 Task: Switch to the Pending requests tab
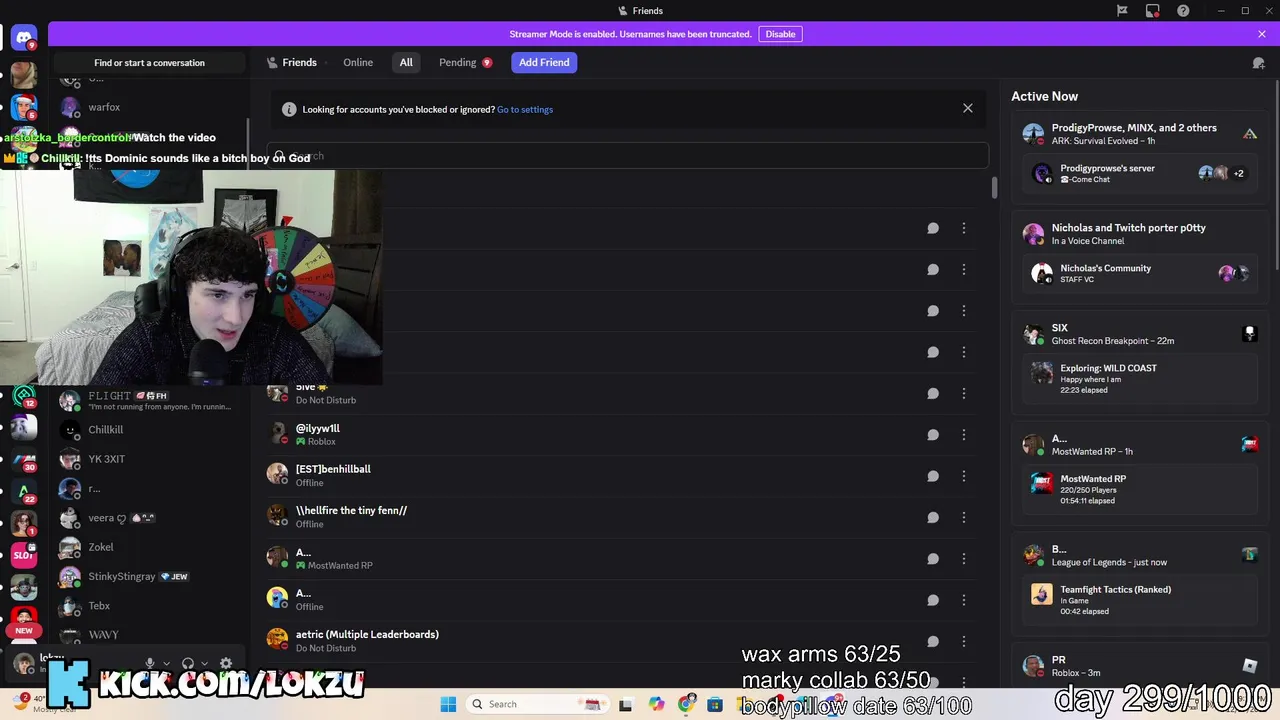click(x=465, y=62)
